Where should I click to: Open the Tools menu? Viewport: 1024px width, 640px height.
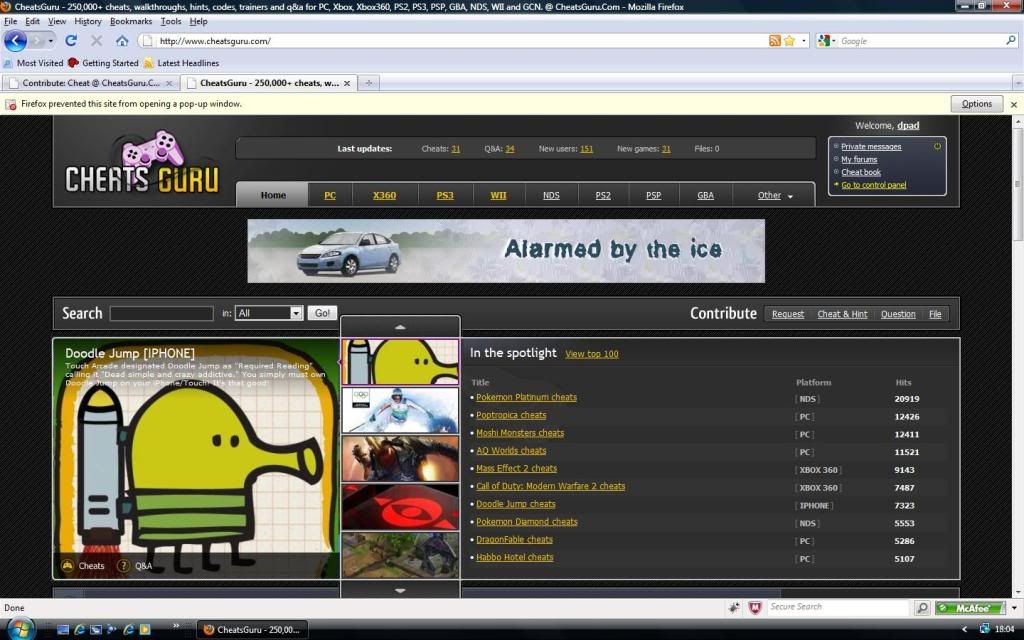click(x=170, y=21)
